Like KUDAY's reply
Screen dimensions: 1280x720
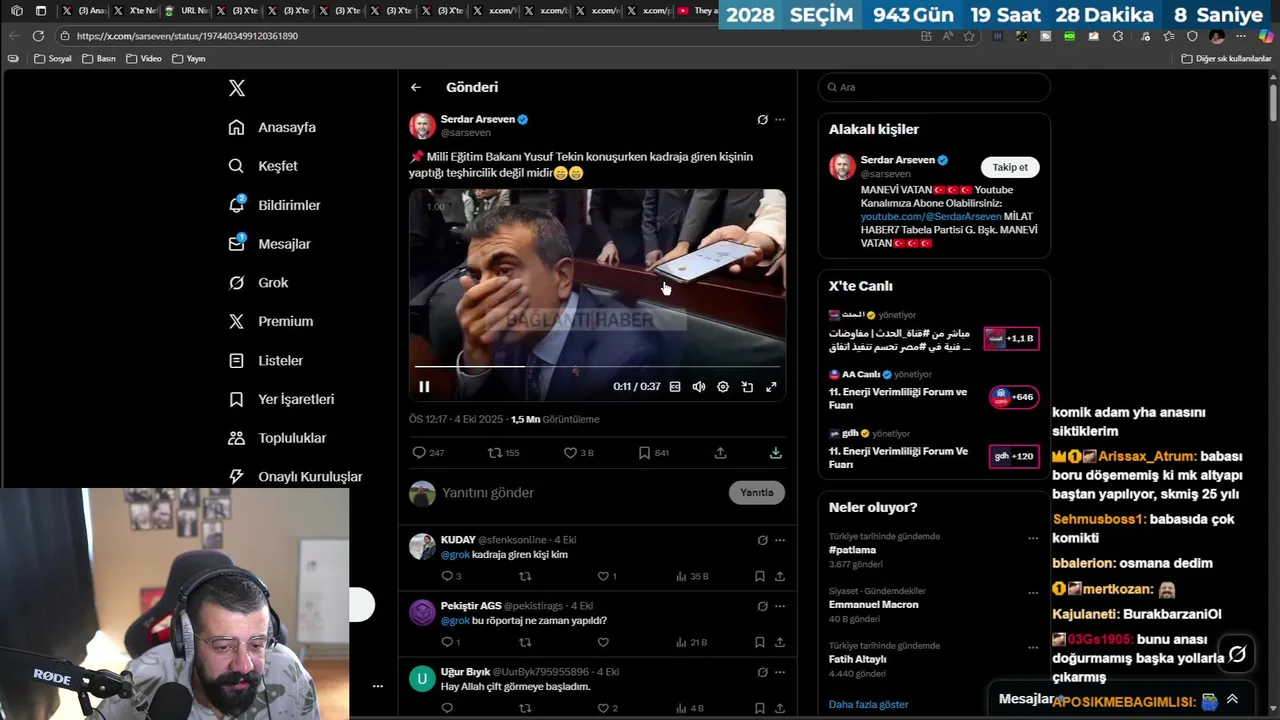(x=607, y=576)
